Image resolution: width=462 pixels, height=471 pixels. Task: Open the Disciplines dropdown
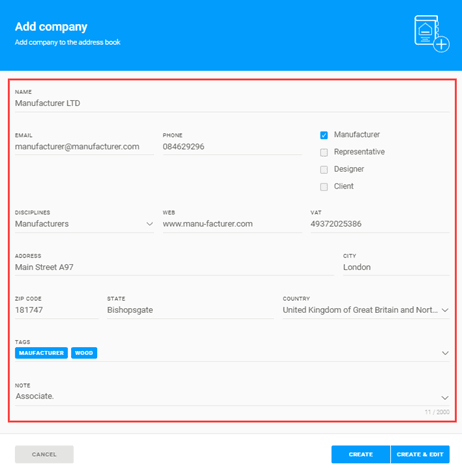pos(84,224)
